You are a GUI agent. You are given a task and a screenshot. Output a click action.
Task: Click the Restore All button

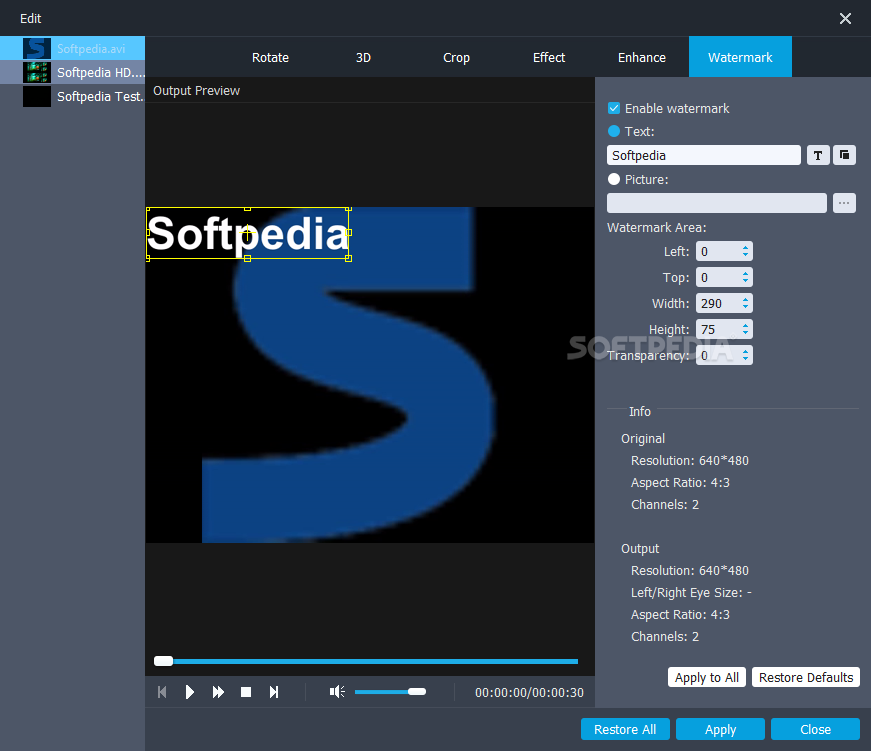pos(625,729)
